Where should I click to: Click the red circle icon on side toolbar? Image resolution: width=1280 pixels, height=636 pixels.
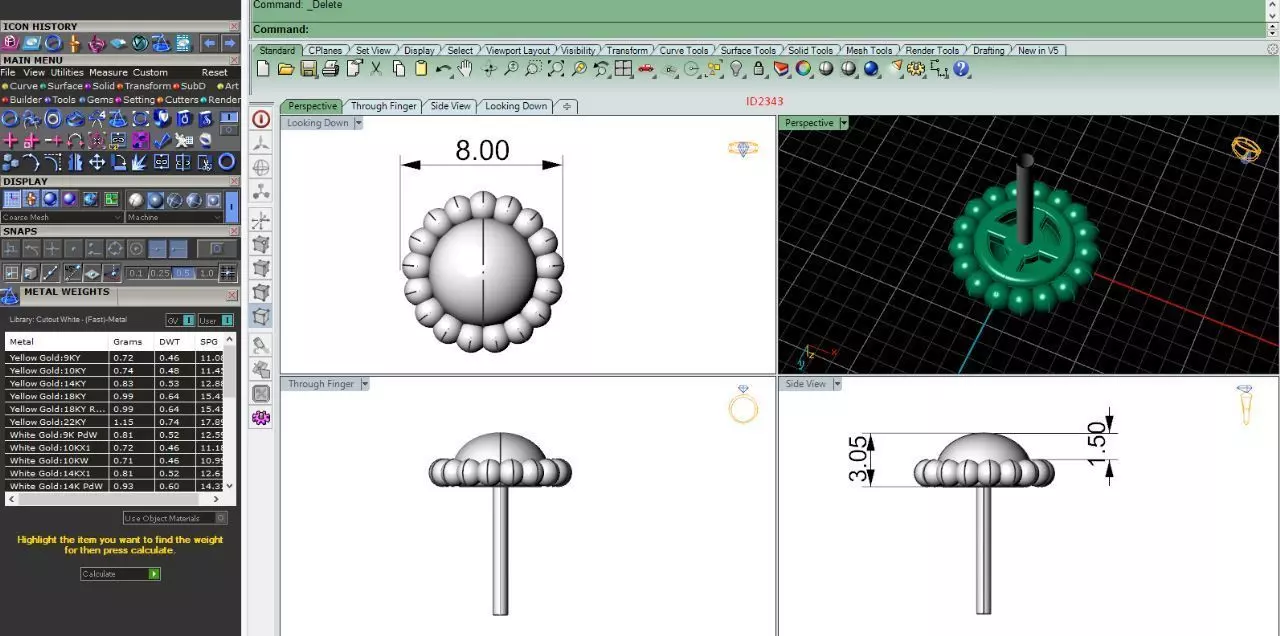click(x=261, y=119)
